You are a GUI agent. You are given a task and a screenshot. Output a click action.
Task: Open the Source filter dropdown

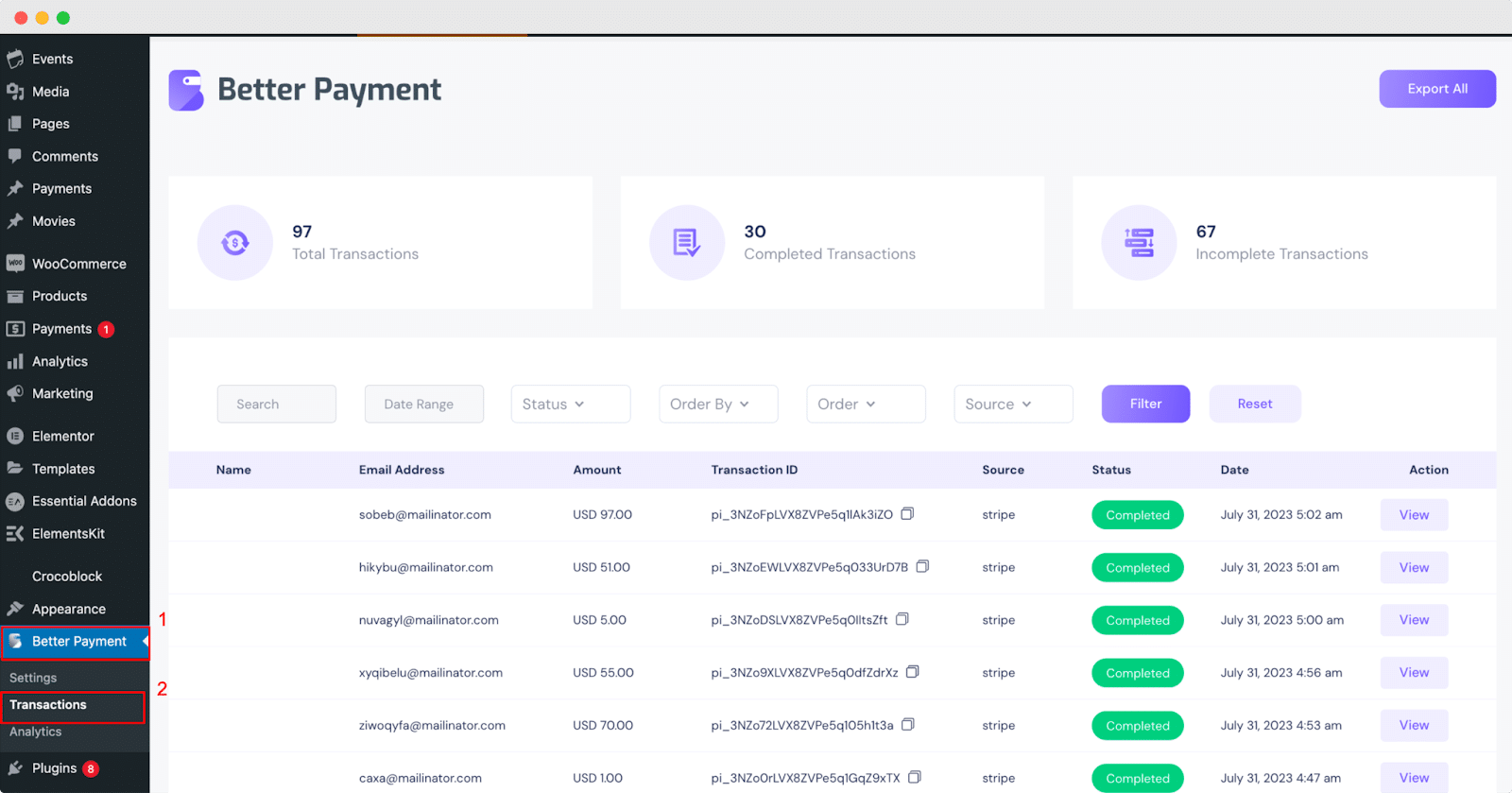(x=1013, y=404)
